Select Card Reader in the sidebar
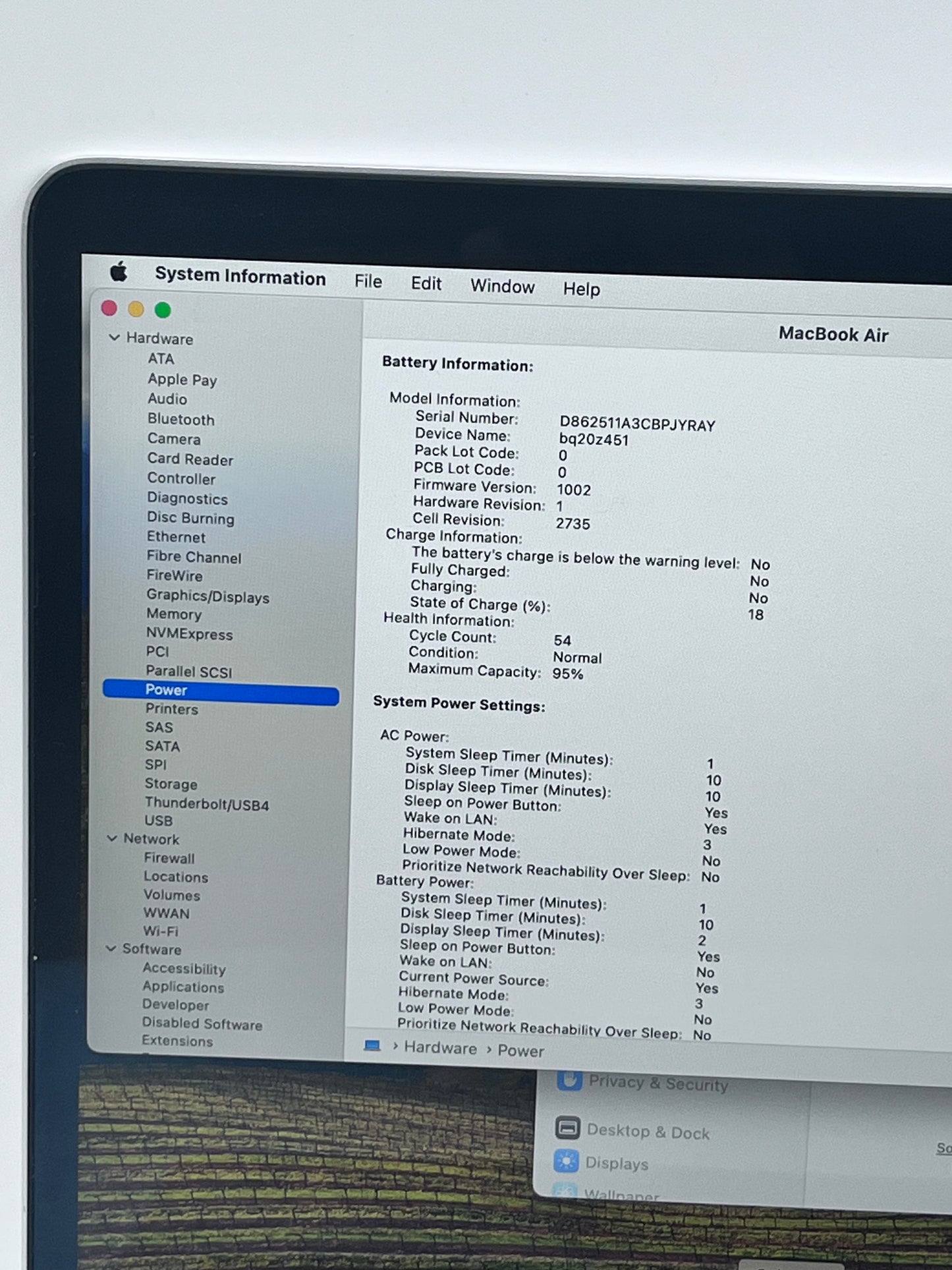This screenshot has width=952, height=1270. click(190, 459)
